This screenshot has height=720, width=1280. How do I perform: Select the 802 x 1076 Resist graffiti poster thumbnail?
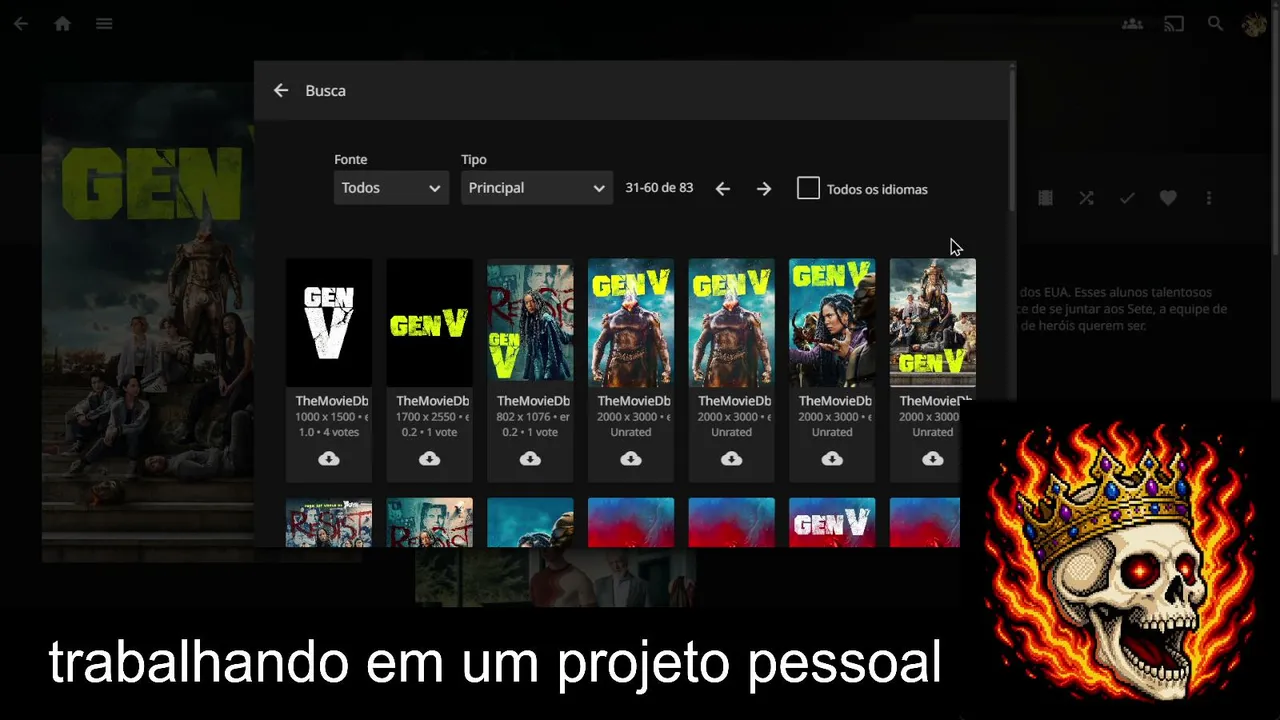point(530,322)
